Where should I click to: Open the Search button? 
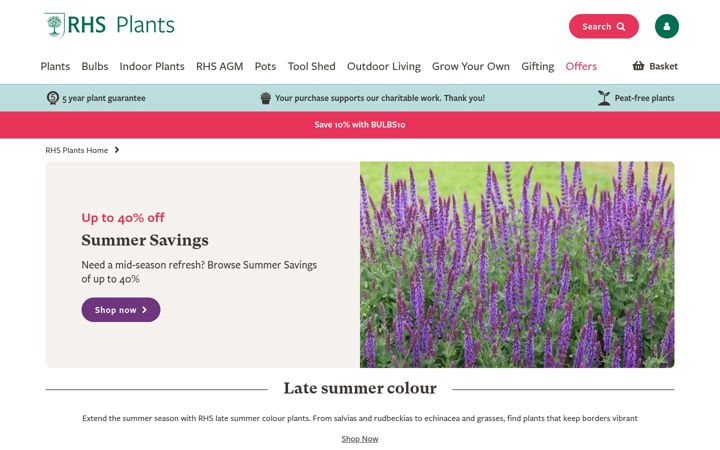pyautogui.click(x=604, y=26)
